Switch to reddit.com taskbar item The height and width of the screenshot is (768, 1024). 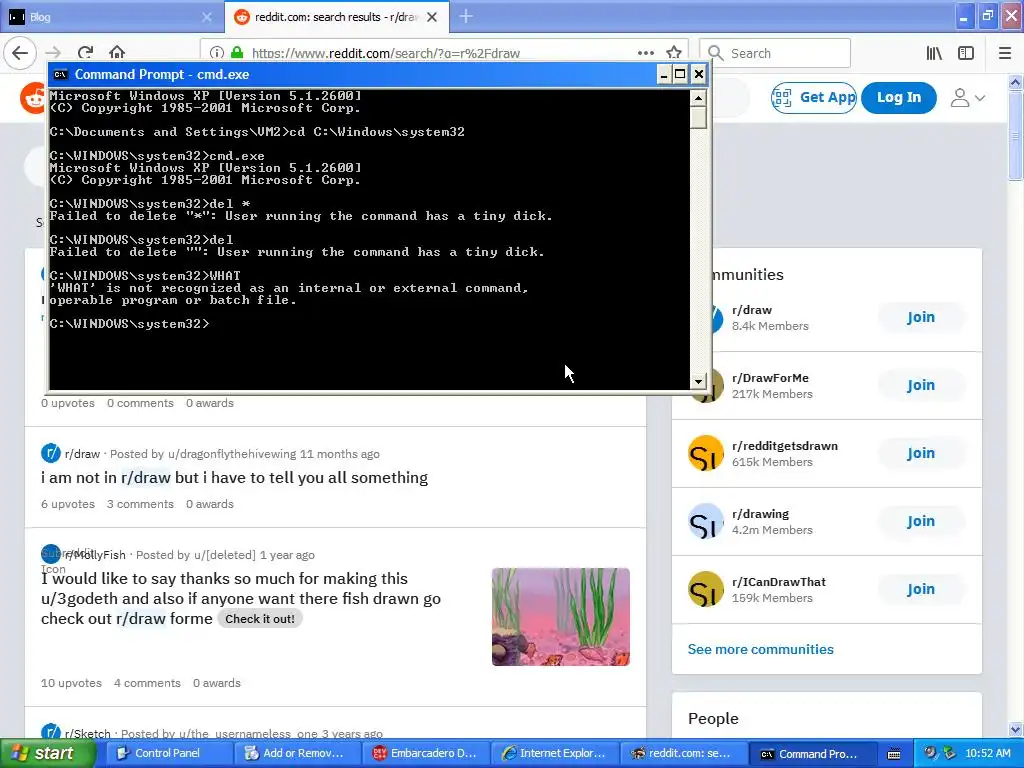[x=682, y=754]
